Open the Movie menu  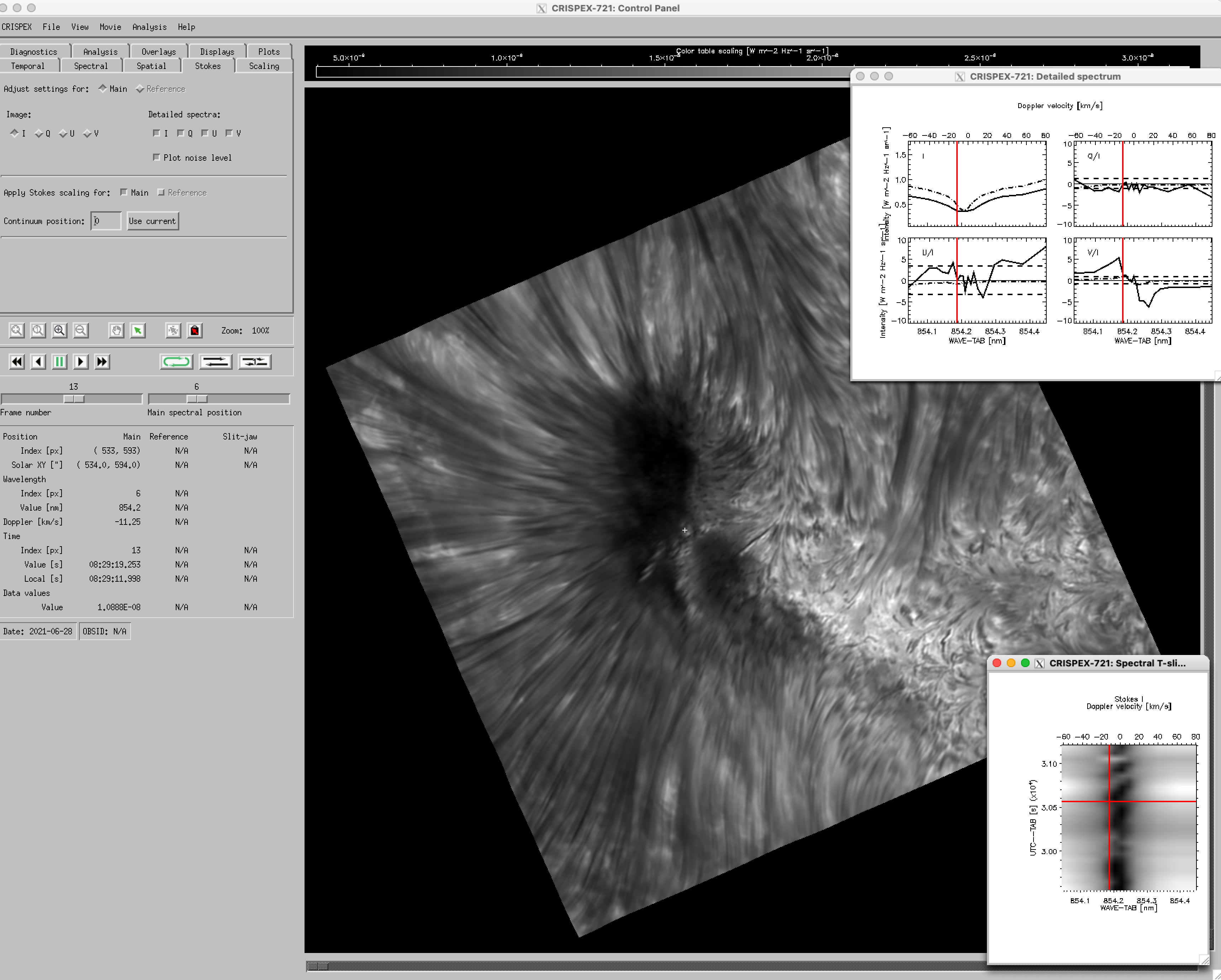pos(110,27)
